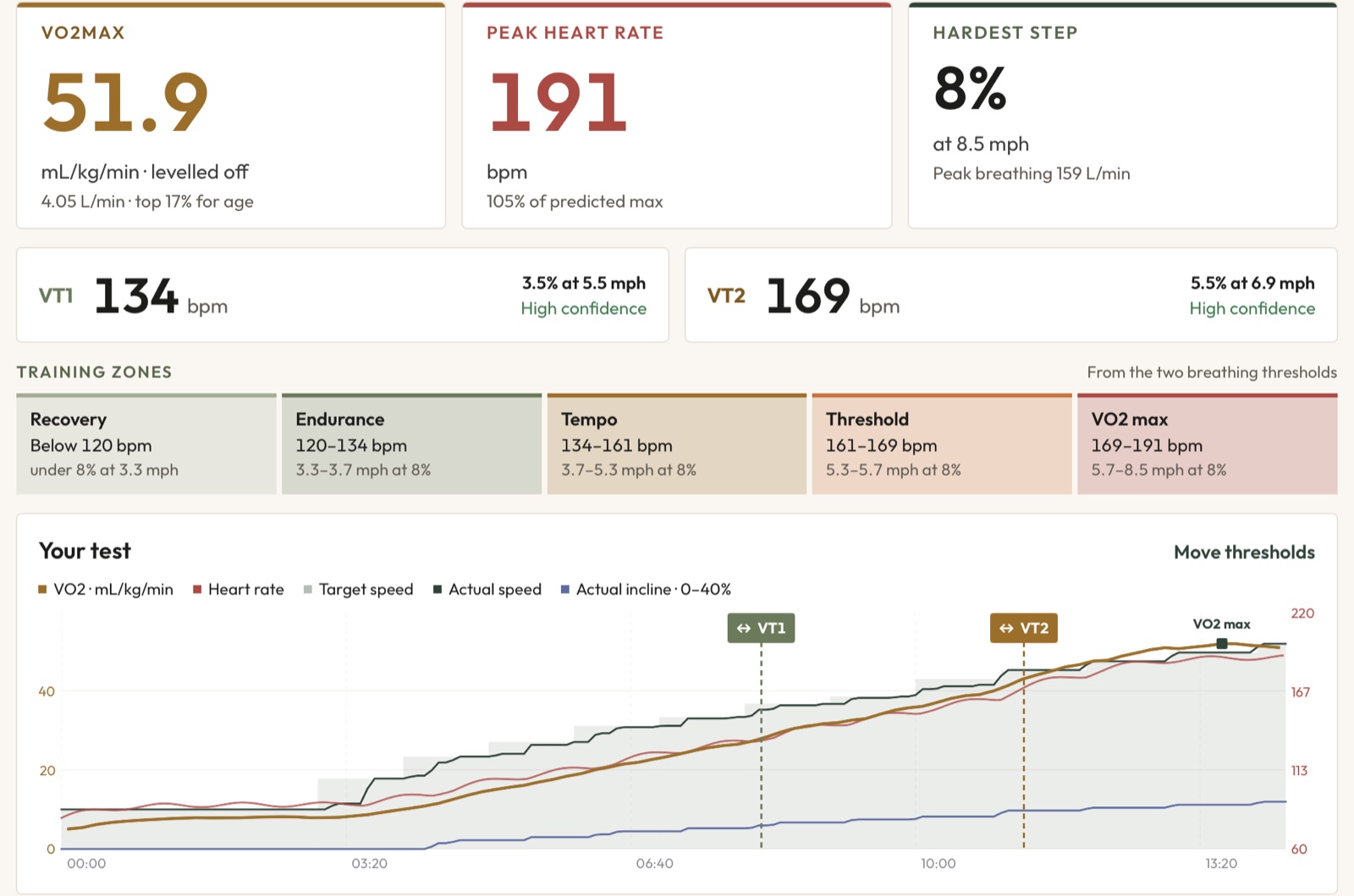Viewport: 1354px width, 896px height.
Task: Click '5.5% at 6.9 mph' text
Action: (x=1252, y=283)
